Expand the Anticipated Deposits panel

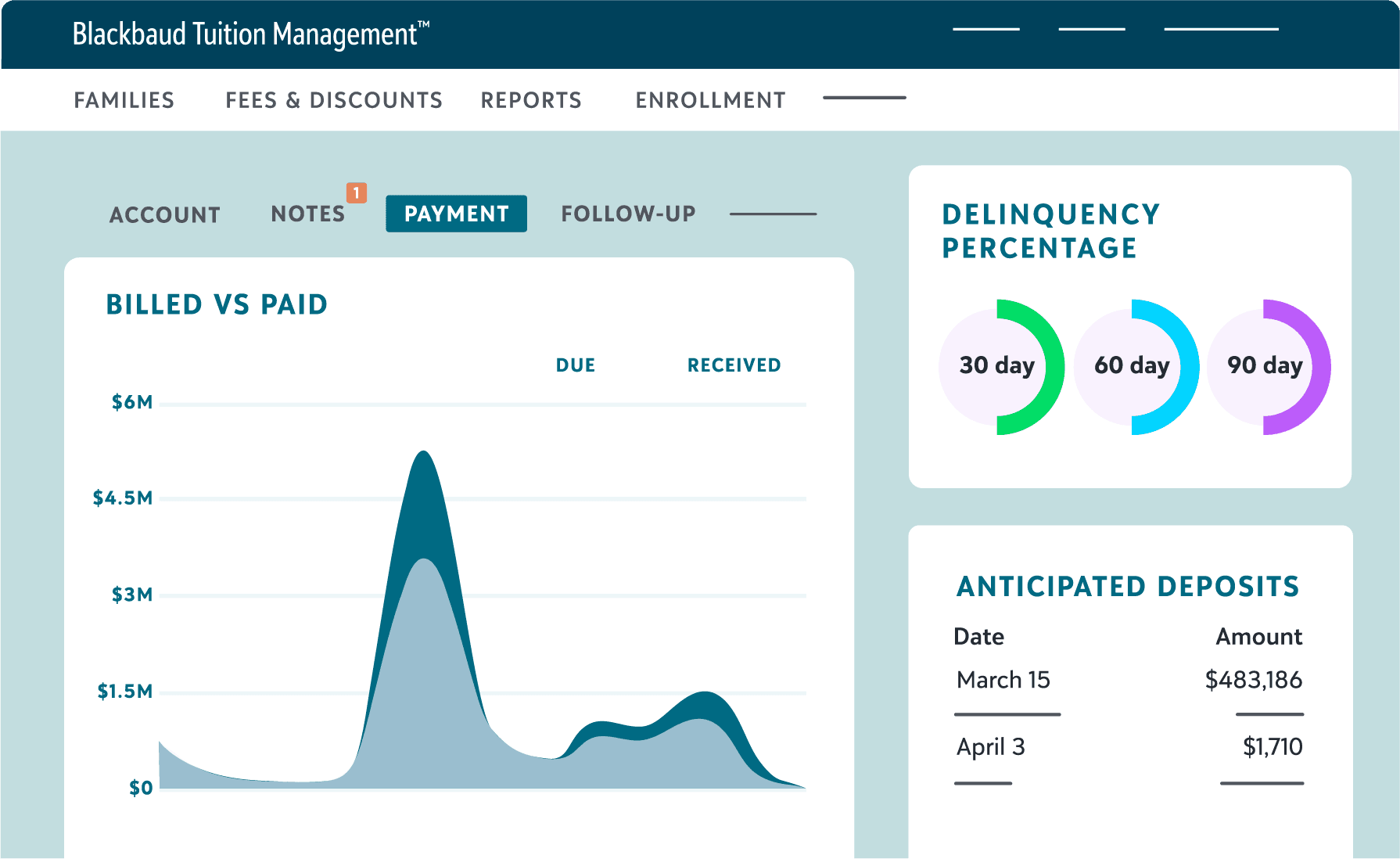1129,585
